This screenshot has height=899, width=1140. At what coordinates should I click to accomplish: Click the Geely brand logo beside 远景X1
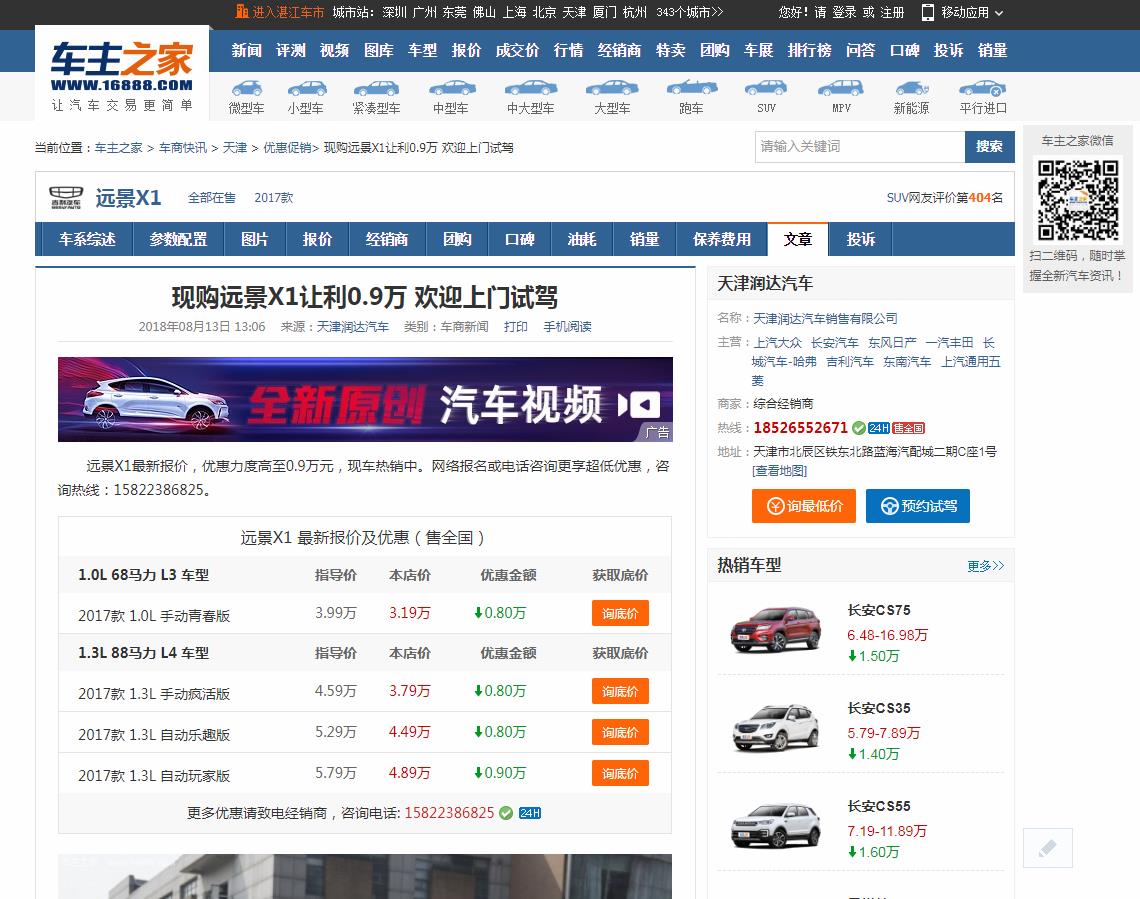click(x=66, y=198)
